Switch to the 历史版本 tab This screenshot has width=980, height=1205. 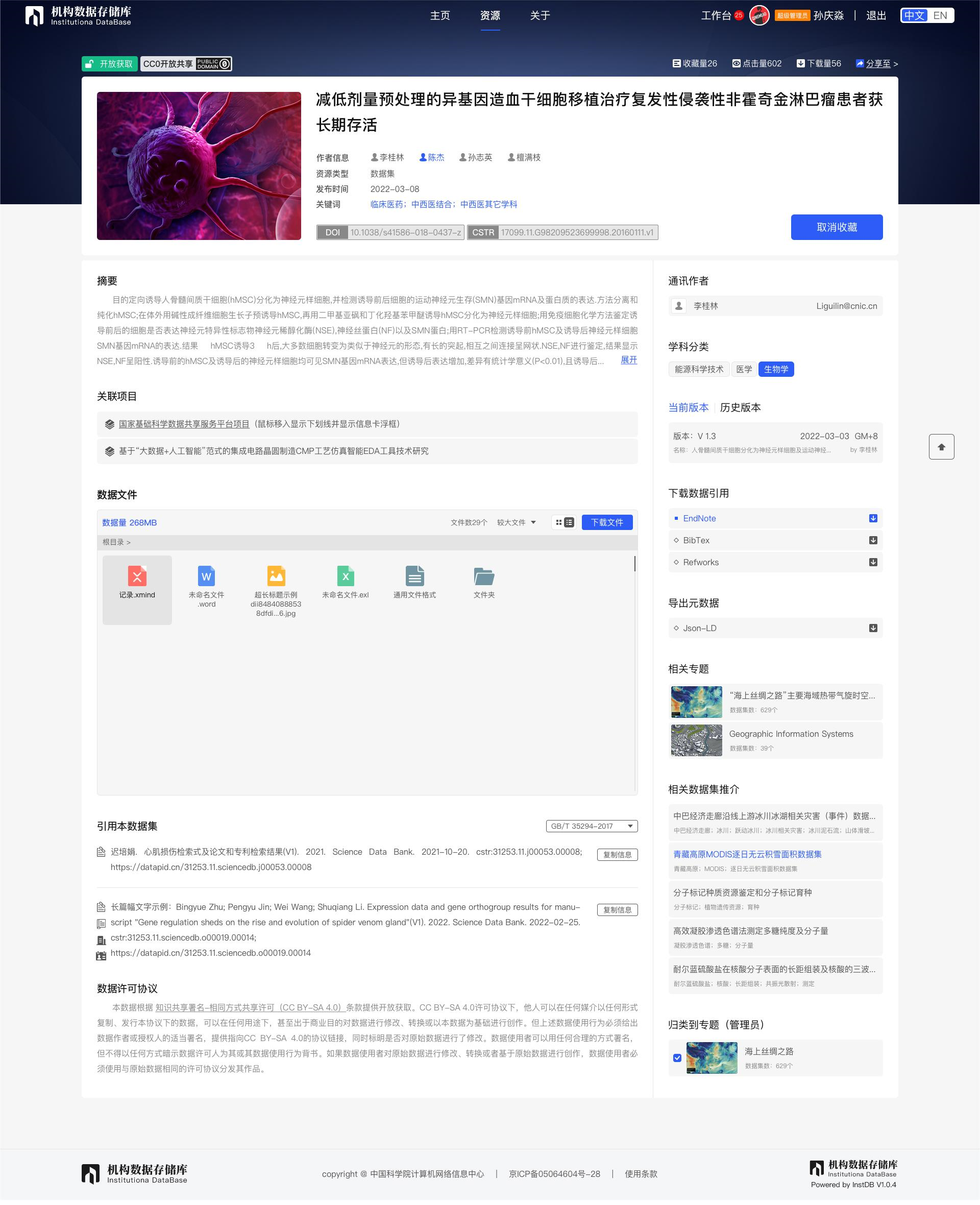coord(740,407)
